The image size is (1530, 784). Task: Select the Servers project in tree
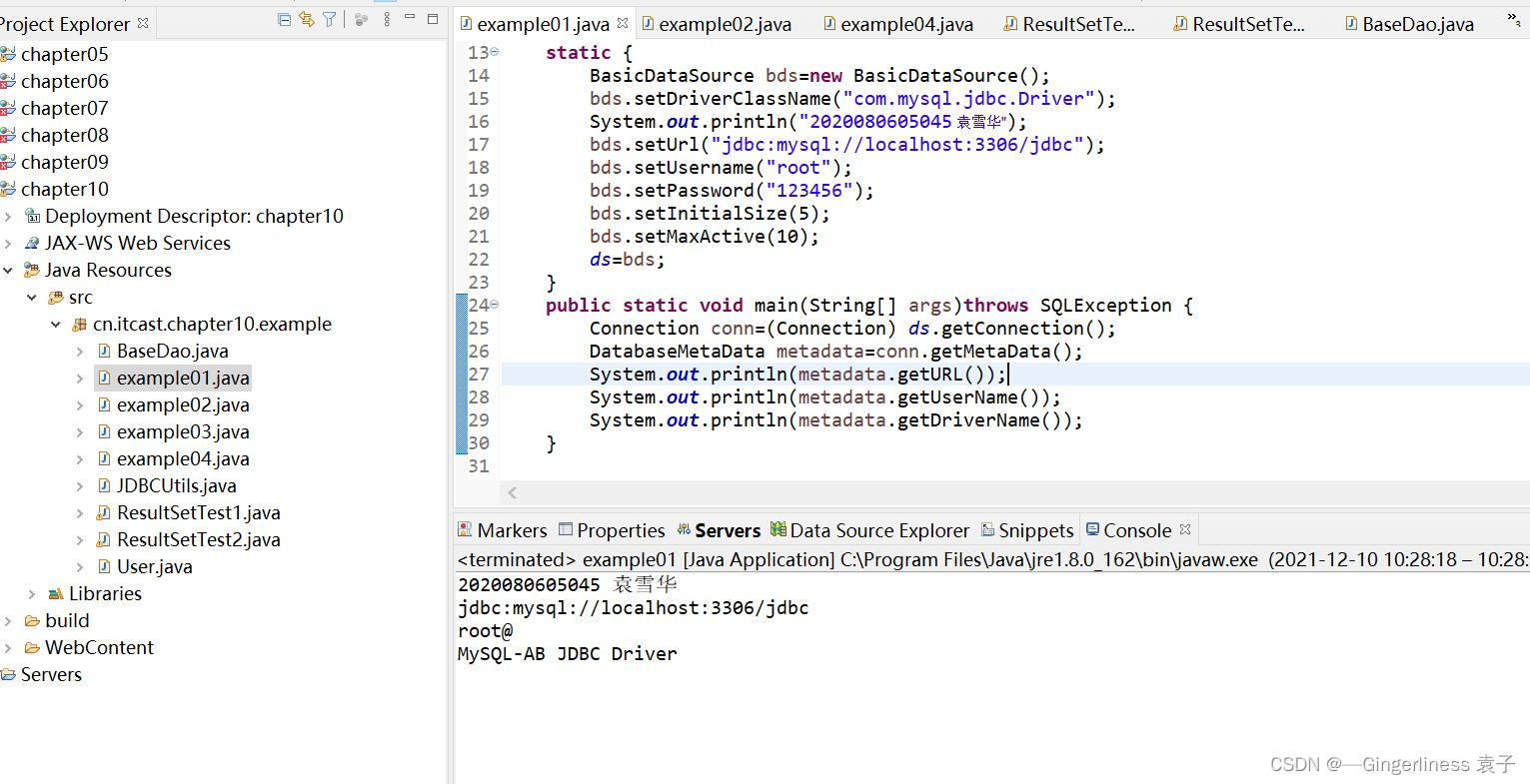[51, 674]
